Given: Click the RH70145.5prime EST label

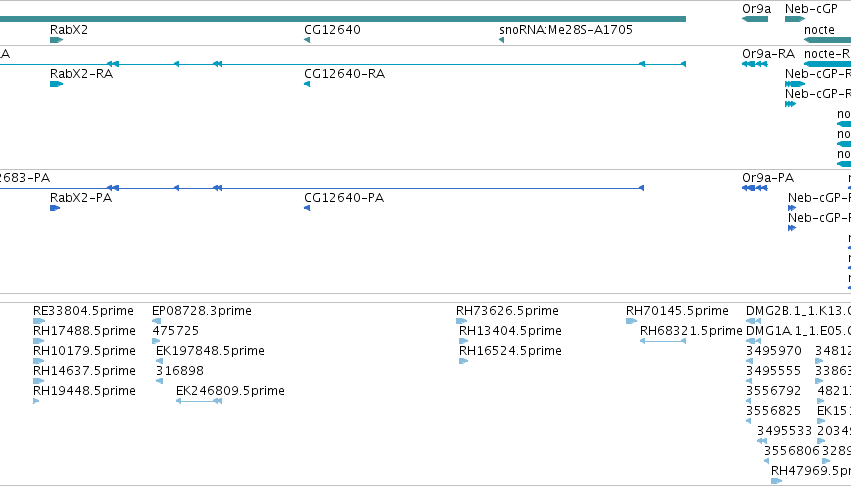Looking at the screenshot, I should [x=677, y=311].
